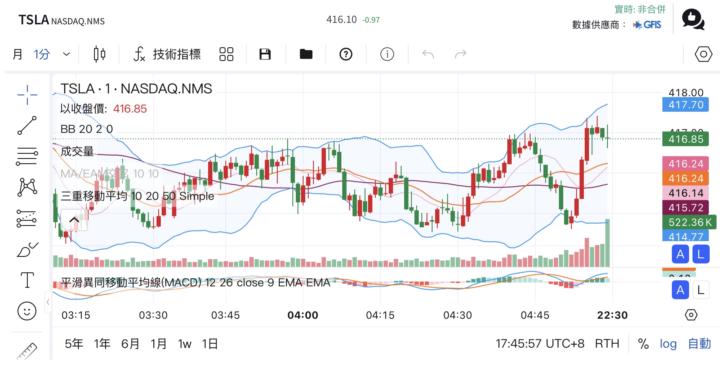Set the range to 5年
The width and height of the screenshot is (720, 378).
pyautogui.click(x=74, y=344)
